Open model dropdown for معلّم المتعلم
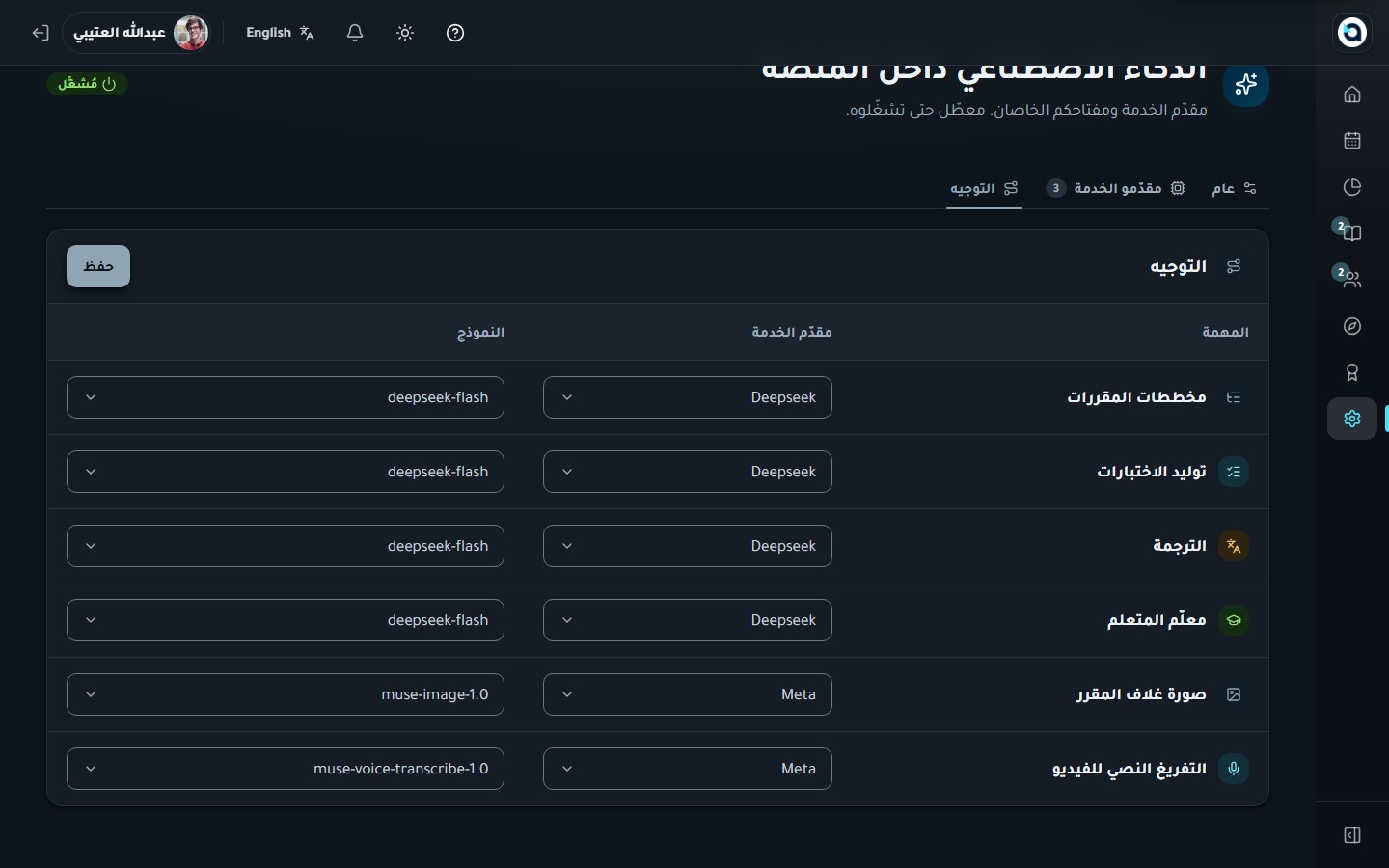The image size is (1389, 868). click(x=286, y=620)
